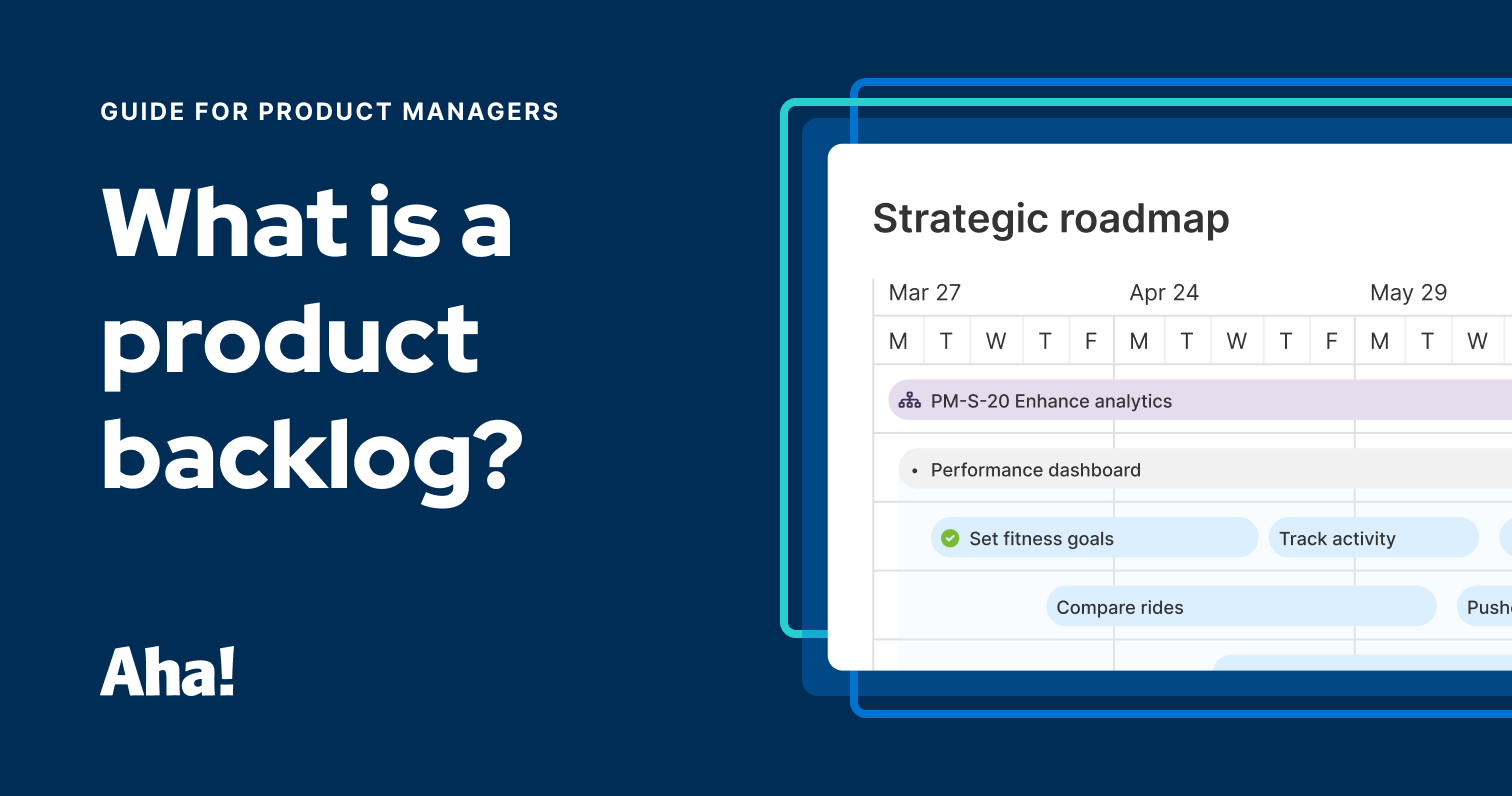Select the Compare rides record bar

[x=1120, y=607]
